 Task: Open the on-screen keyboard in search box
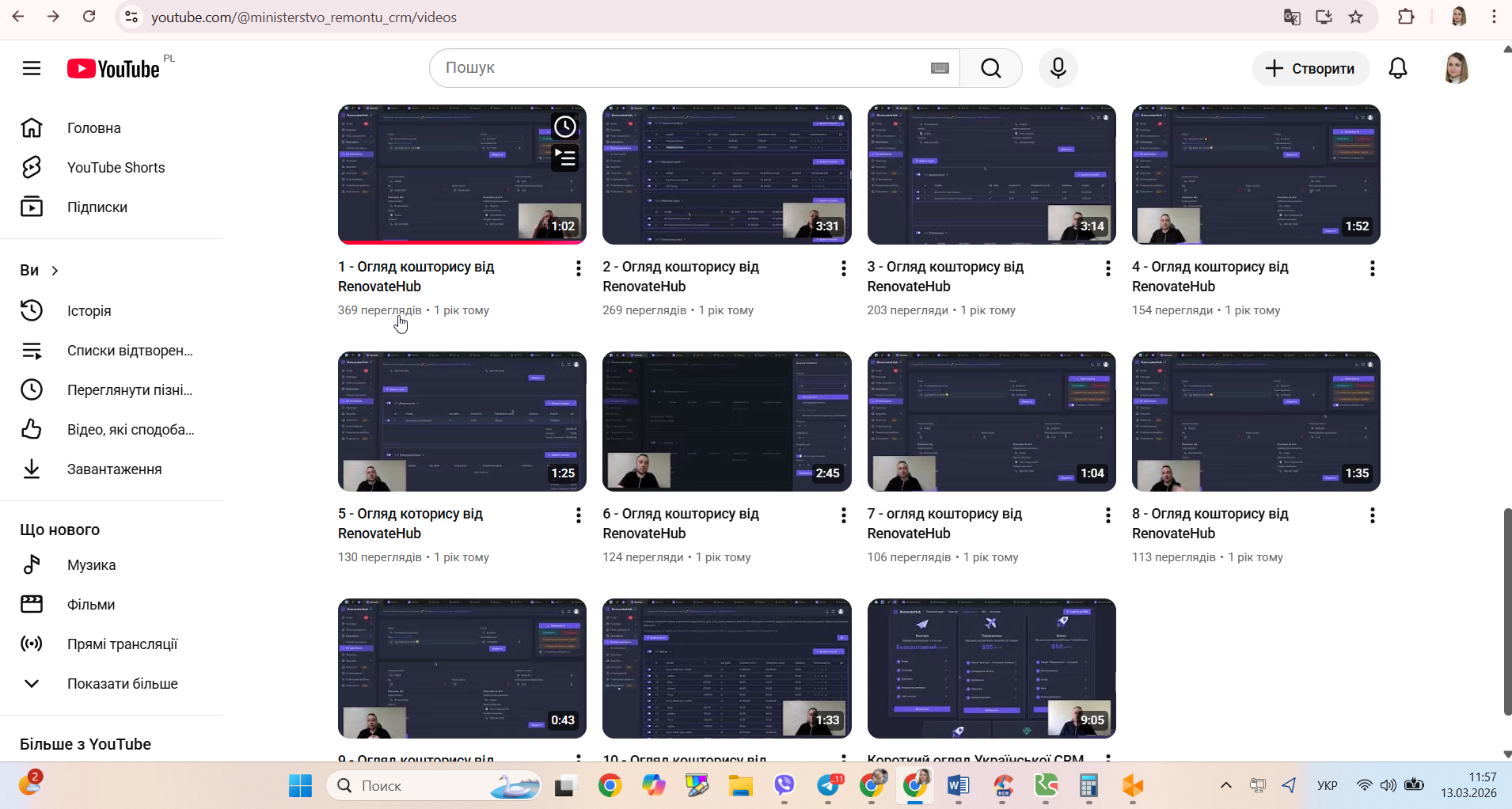click(x=940, y=68)
